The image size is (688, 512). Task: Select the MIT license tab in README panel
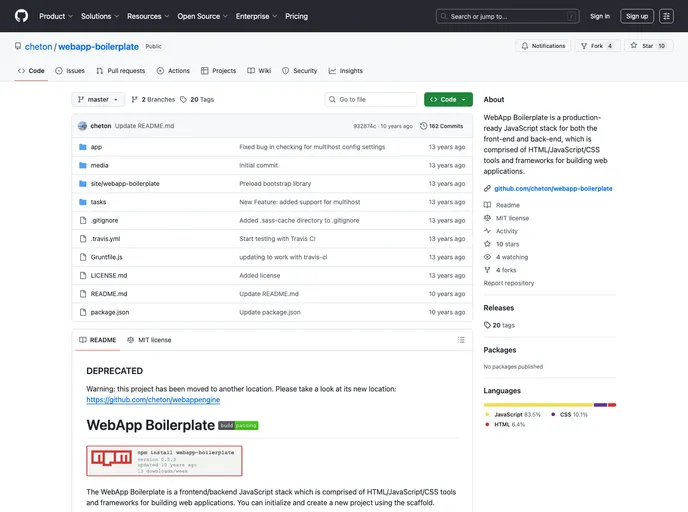pos(149,340)
